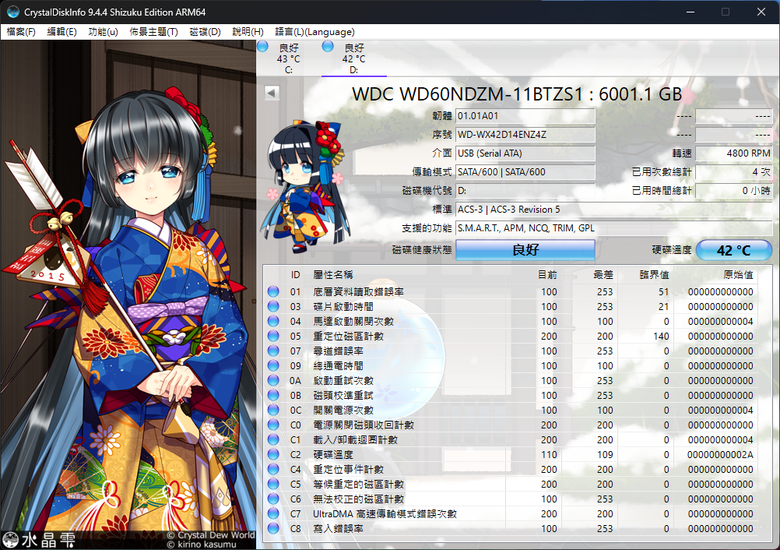This screenshot has width=780, height=550.
Task: Close the CrystalDiskInfo window
Action: pos(761,12)
